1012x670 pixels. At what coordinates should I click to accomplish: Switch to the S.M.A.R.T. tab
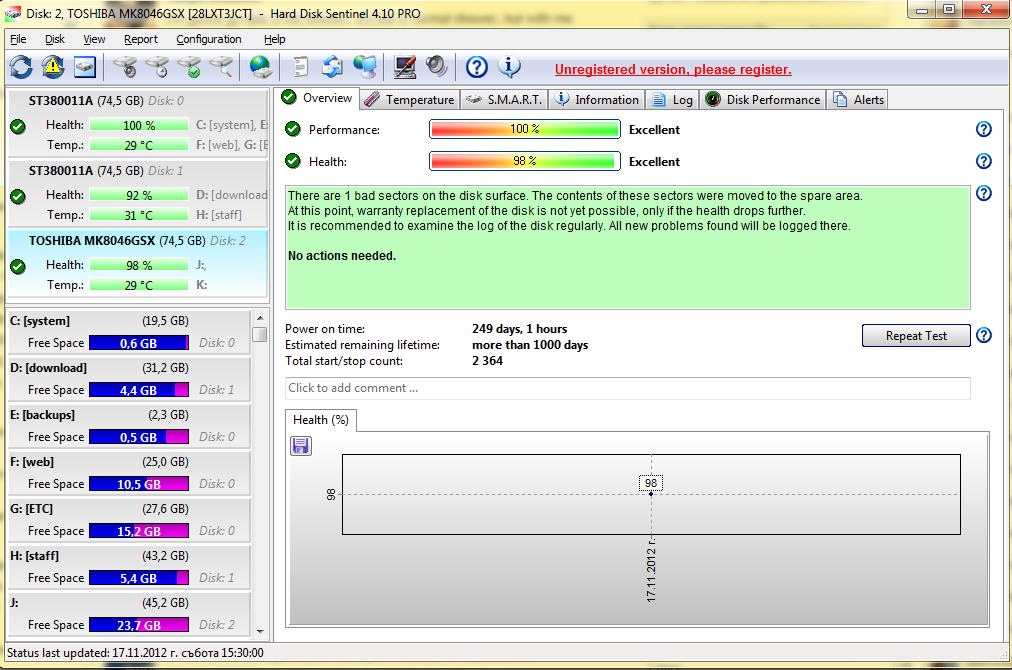[x=504, y=99]
